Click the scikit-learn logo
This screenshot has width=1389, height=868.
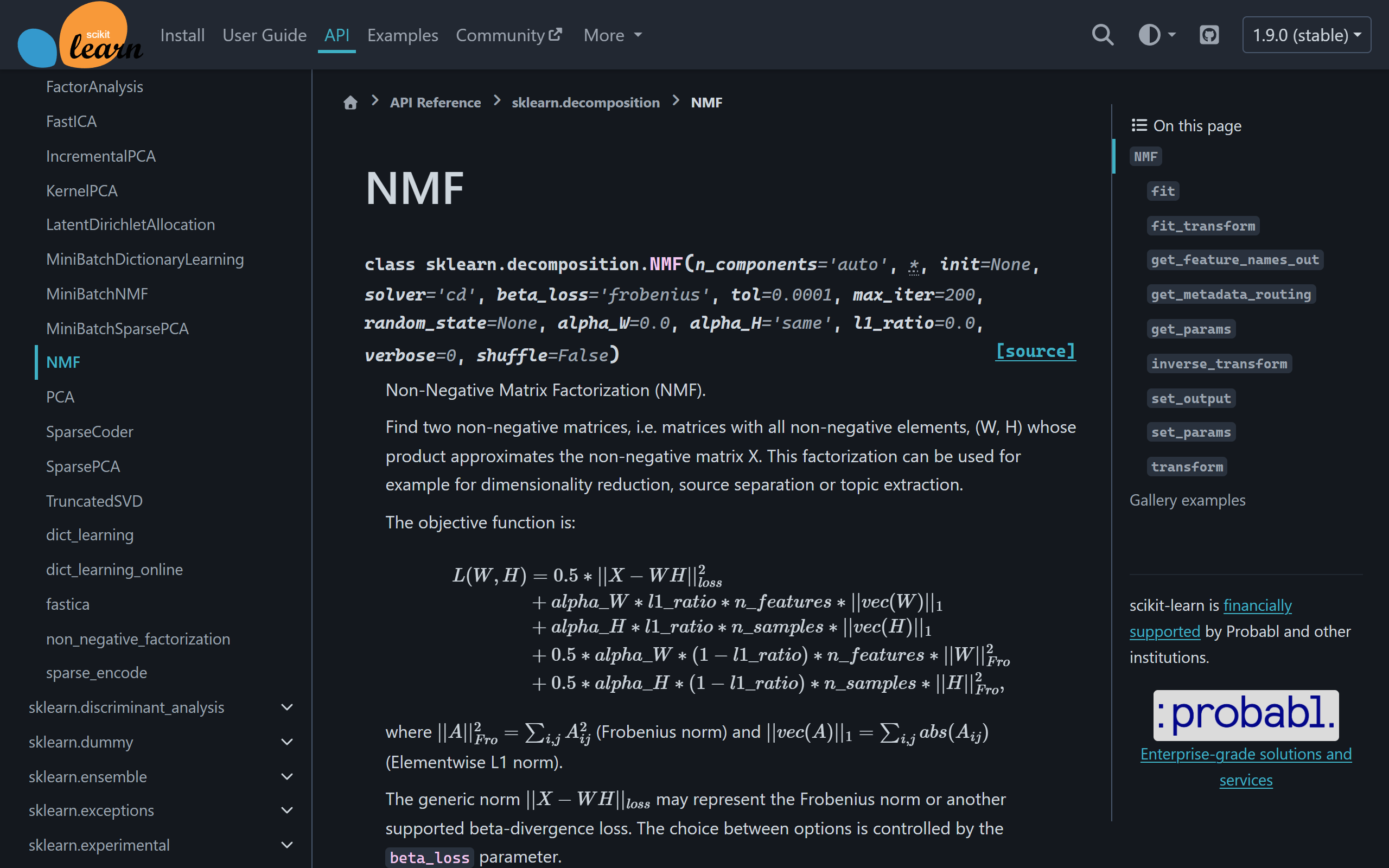point(80,34)
